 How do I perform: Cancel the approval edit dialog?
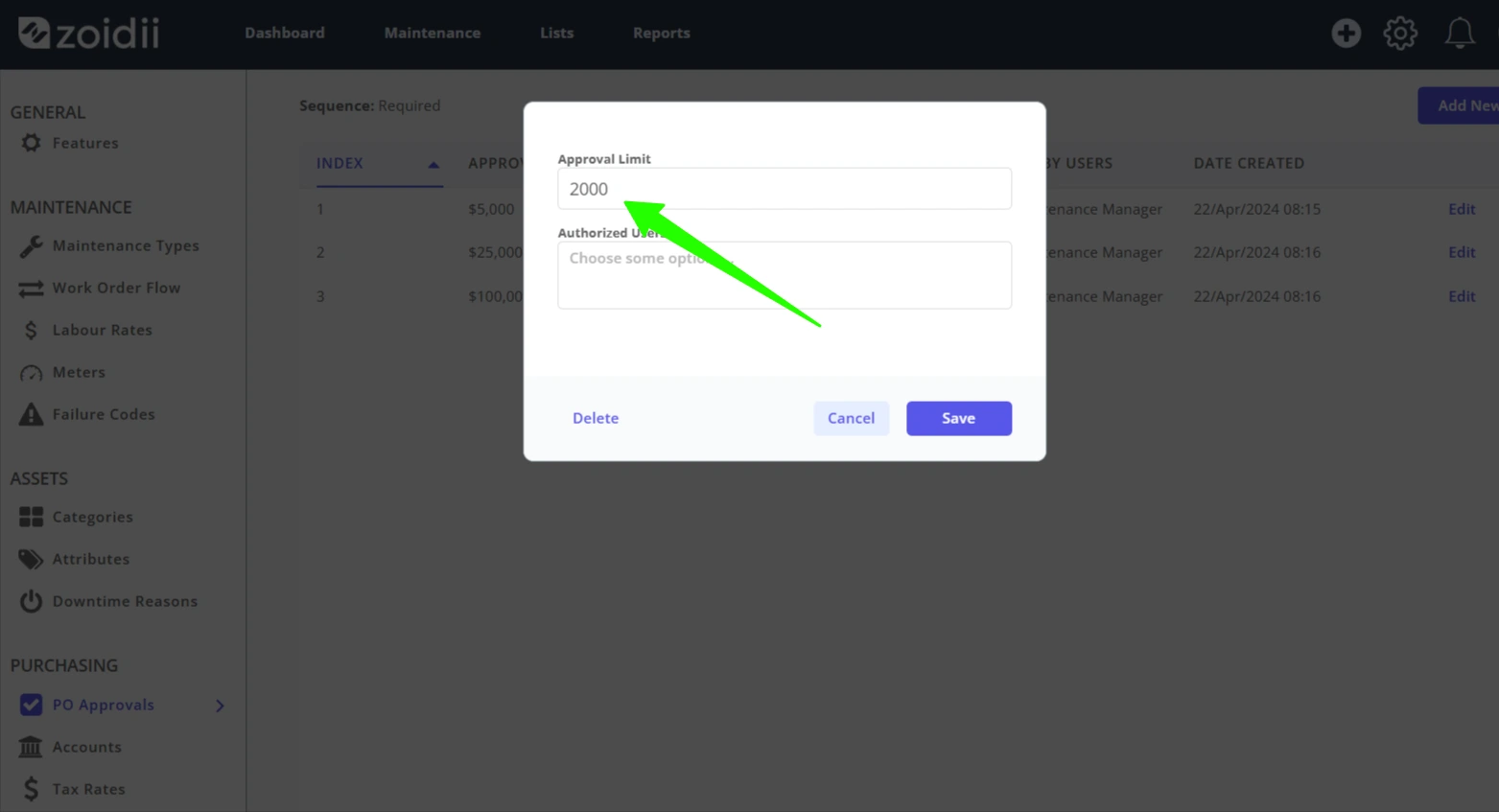[851, 418]
